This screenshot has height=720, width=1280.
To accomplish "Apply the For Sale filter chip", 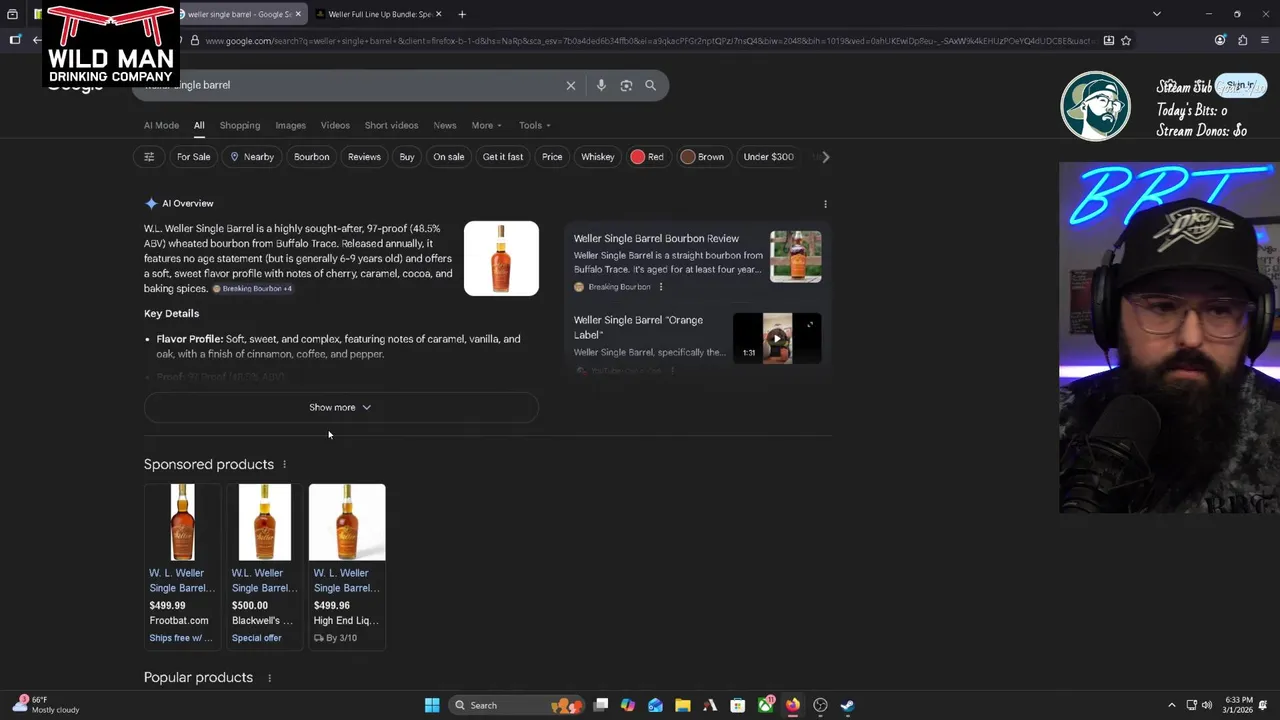I will click(x=194, y=157).
